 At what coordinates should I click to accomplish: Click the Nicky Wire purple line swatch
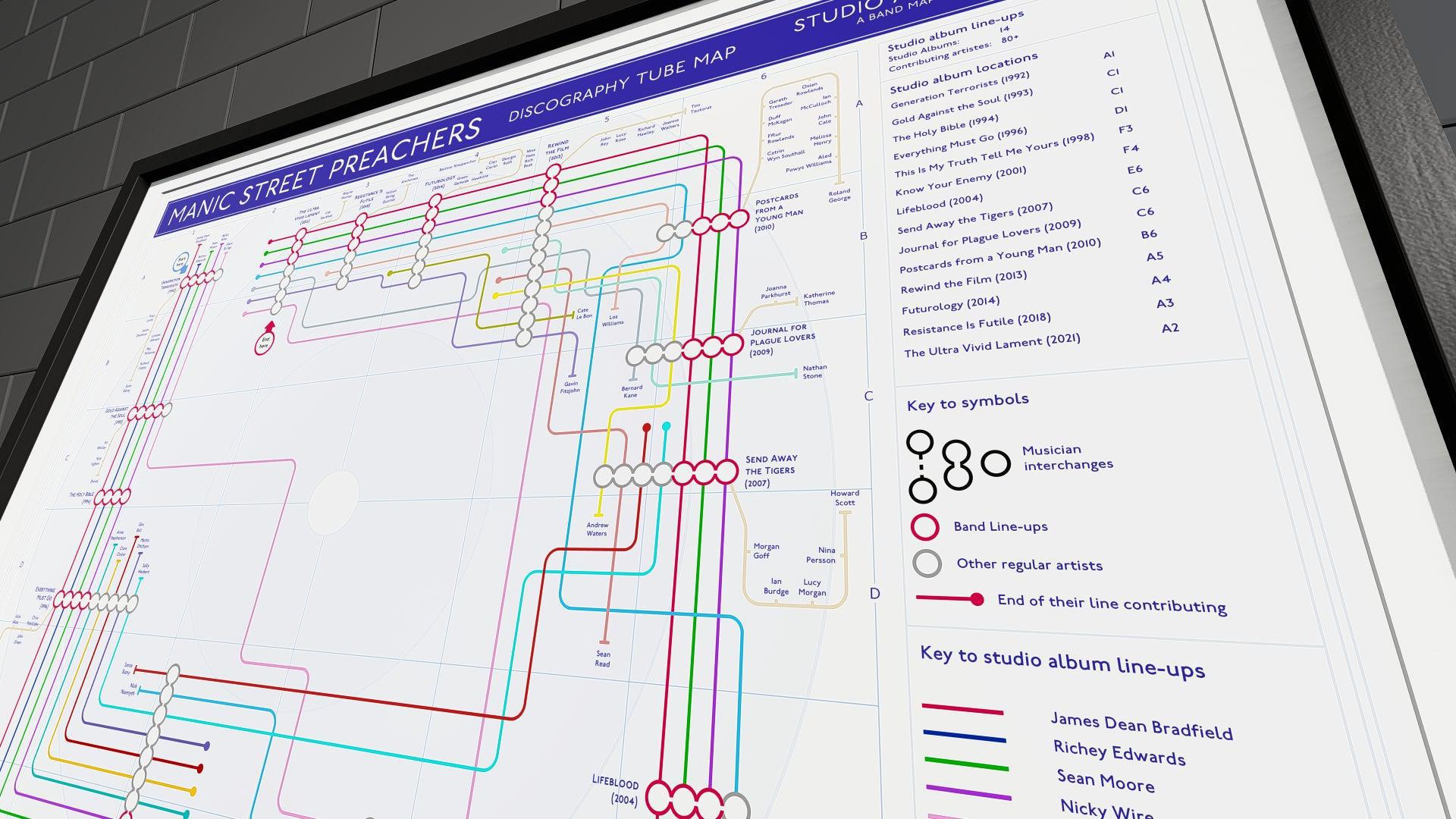pyautogui.click(x=970, y=793)
